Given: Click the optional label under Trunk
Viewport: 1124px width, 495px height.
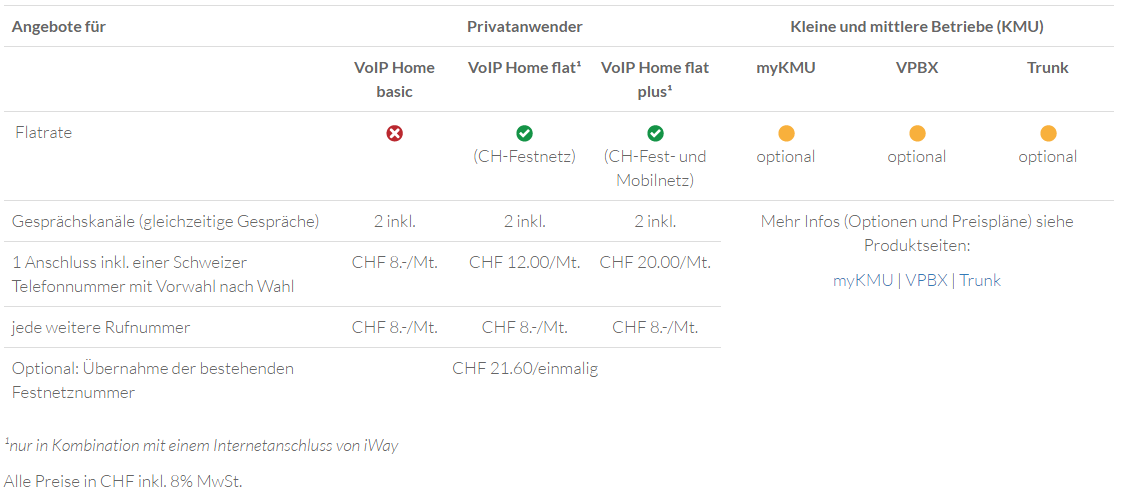Looking at the screenshot, I should pos(1048,157).
